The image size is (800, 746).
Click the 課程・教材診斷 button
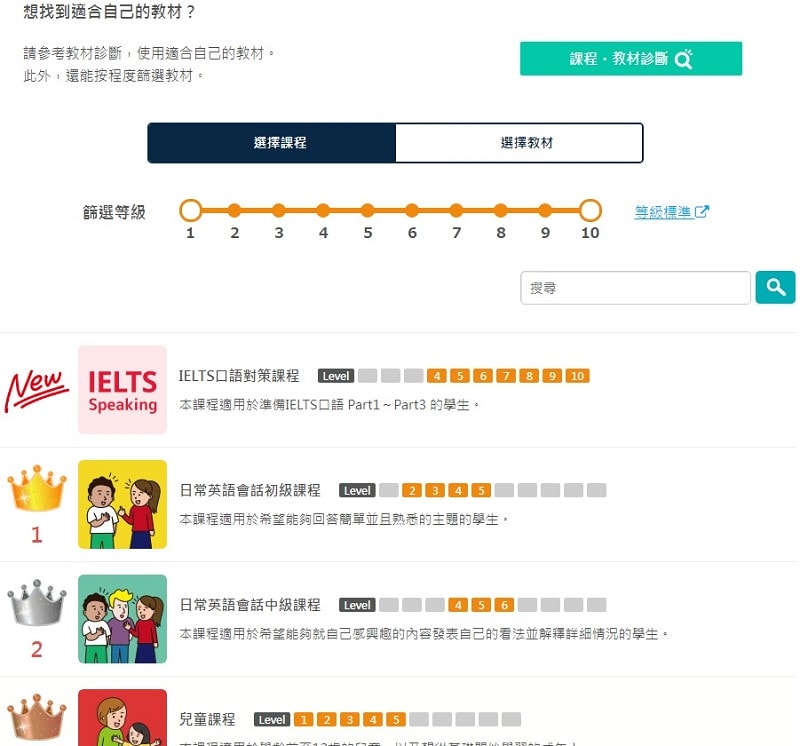[x=631, y=59]
